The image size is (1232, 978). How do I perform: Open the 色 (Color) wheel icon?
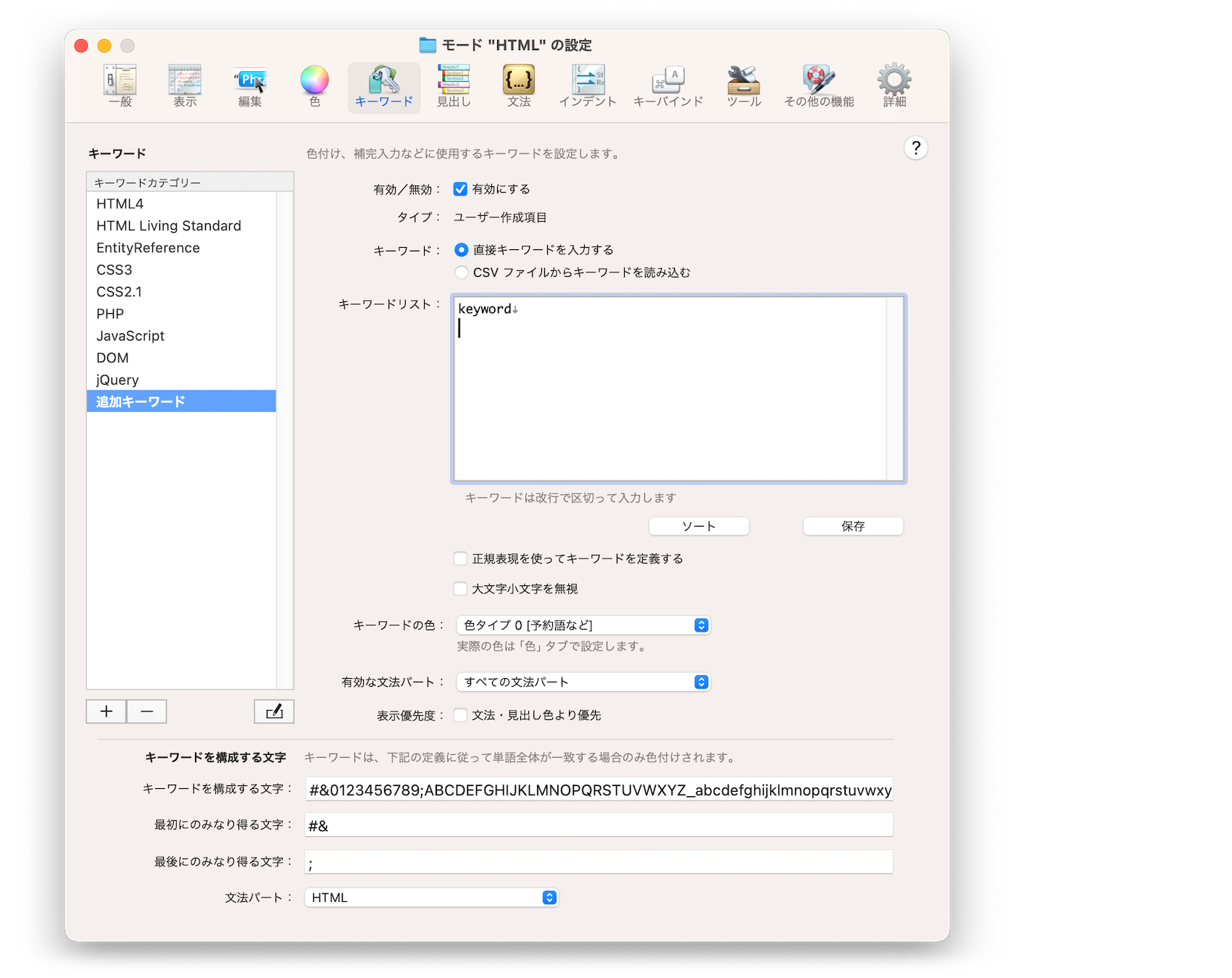315,80
